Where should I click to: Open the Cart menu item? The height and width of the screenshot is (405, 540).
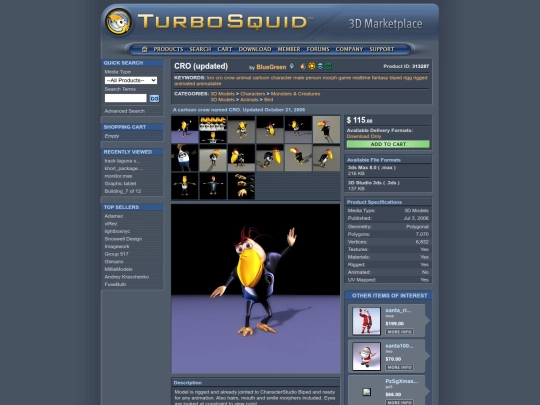[x=225, y=49]
